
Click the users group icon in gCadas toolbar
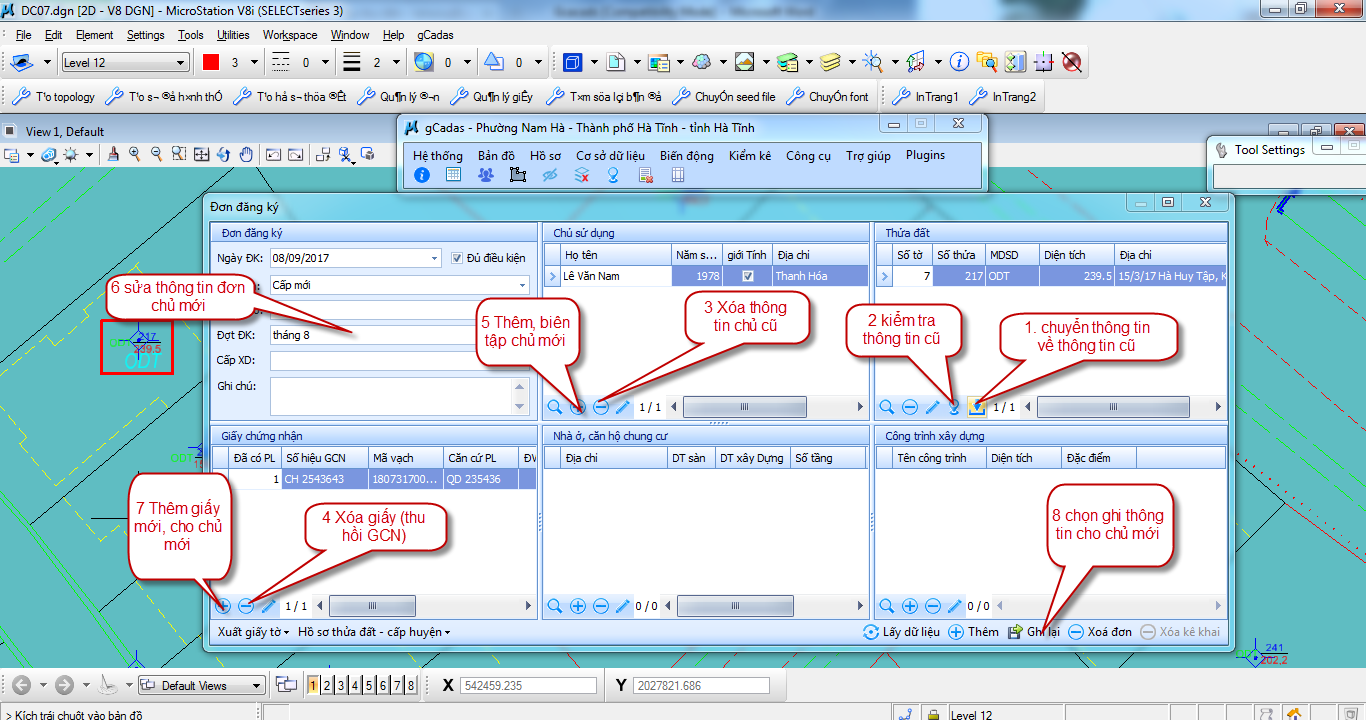pyautogui.click(x=486, y=175)
